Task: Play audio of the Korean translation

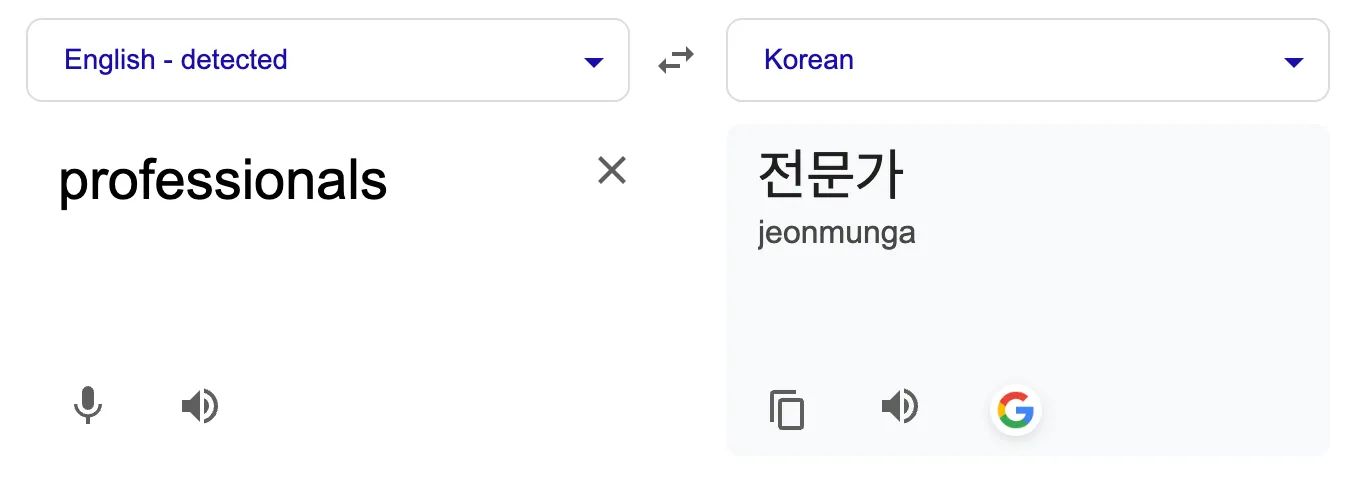Action: coord(899,407)
